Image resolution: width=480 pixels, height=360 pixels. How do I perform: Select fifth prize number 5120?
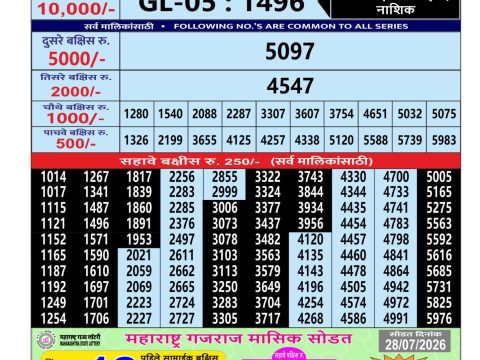pos(341,140)
